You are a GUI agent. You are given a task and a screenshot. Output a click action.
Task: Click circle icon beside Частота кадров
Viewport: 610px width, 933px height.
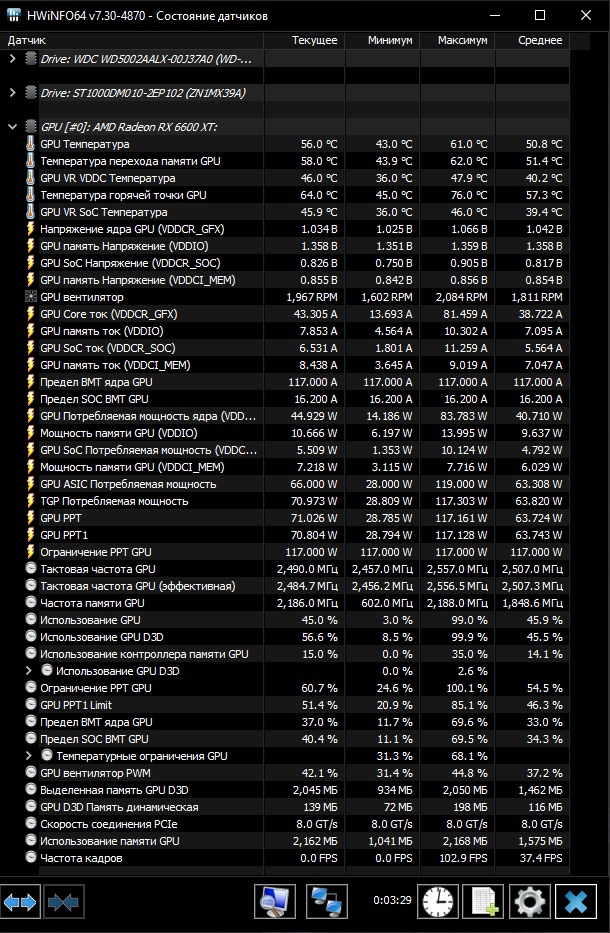click(31, 857)
